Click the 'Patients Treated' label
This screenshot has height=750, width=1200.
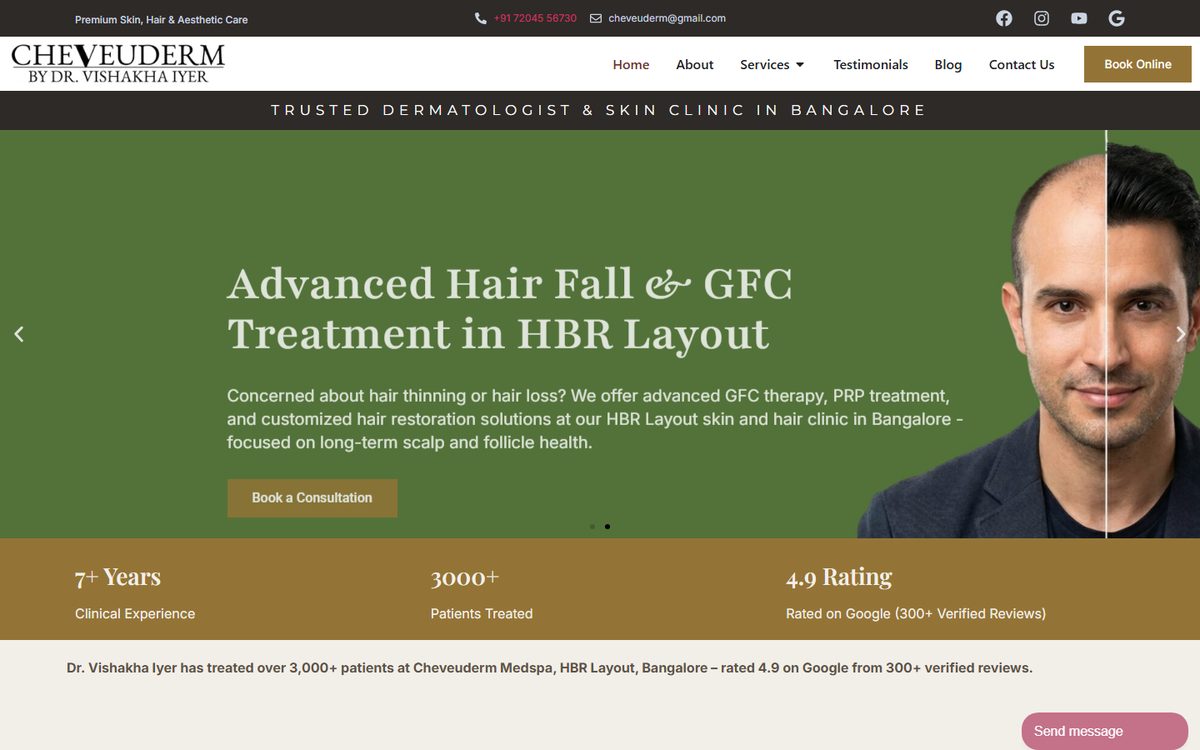click(x=482, y=614)
